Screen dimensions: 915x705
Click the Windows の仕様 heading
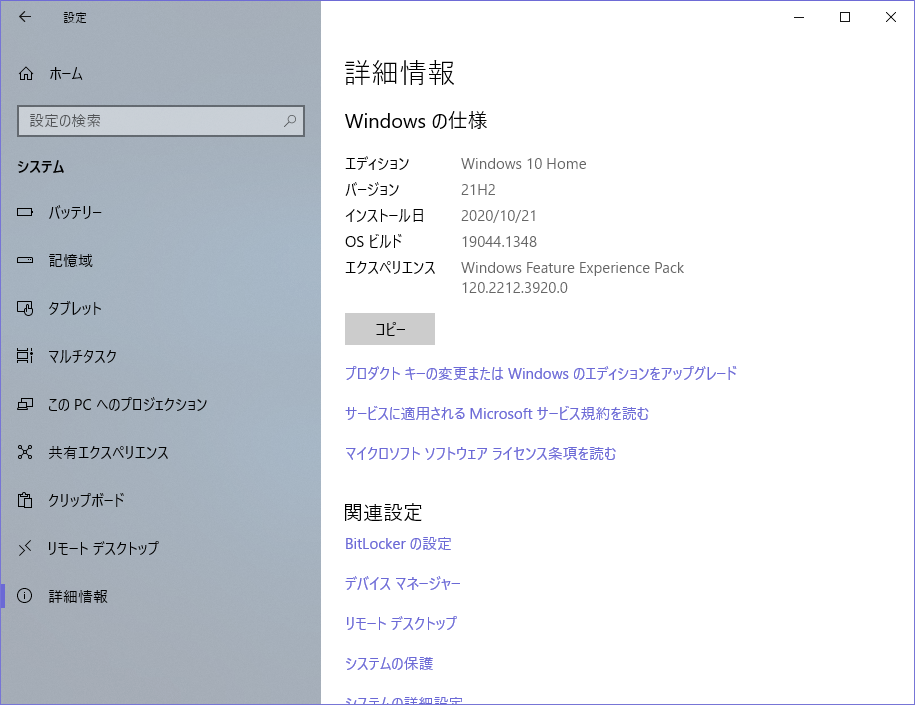click(415, 121)
